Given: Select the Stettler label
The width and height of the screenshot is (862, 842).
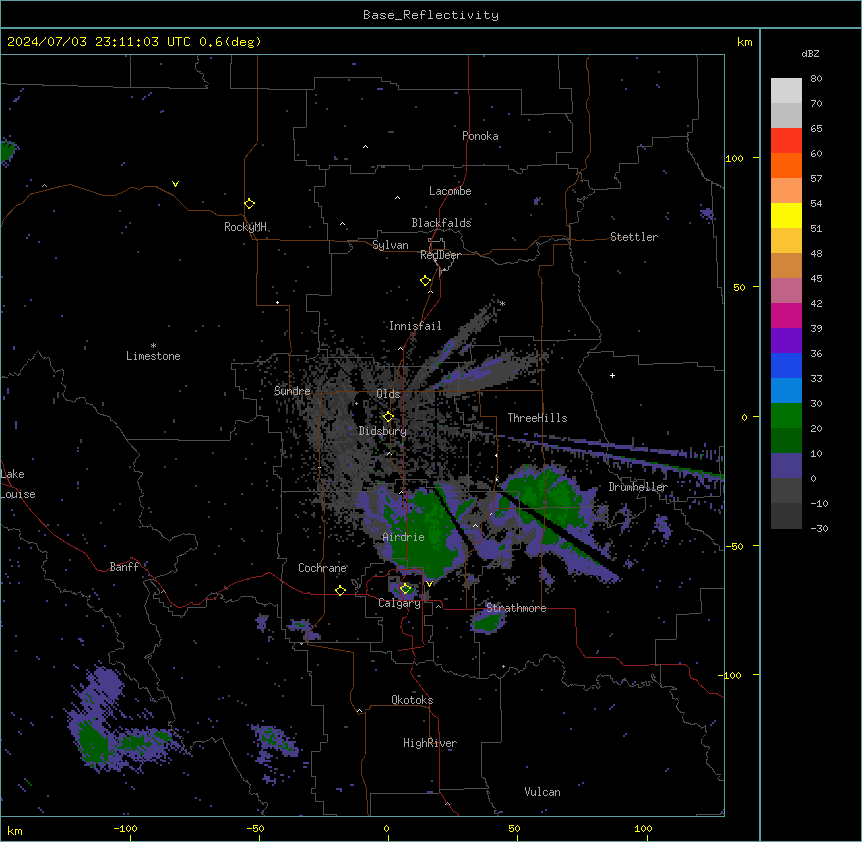Looking at the screenshot, I should (634, 237).
